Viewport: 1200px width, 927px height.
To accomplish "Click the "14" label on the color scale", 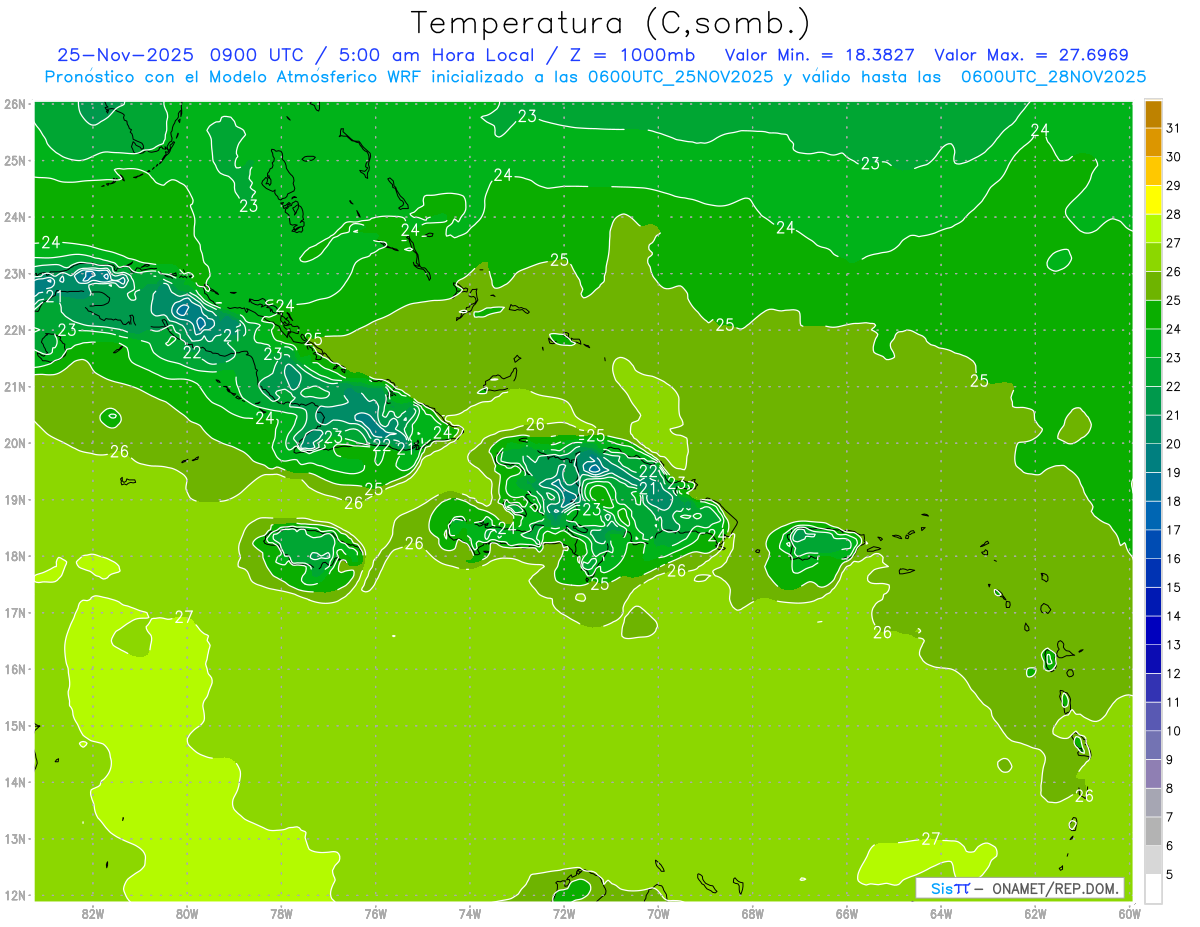I will tap(1173, 616).
